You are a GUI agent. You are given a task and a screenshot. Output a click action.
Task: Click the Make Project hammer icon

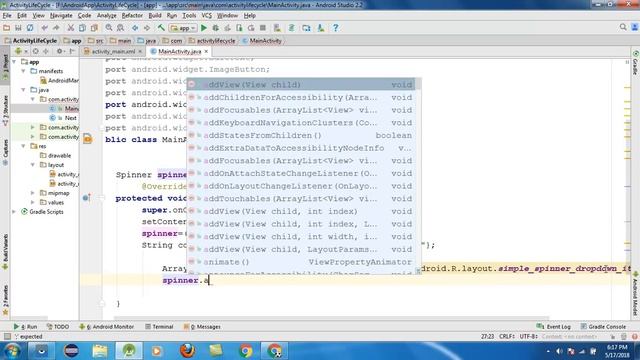pos(161,28)
